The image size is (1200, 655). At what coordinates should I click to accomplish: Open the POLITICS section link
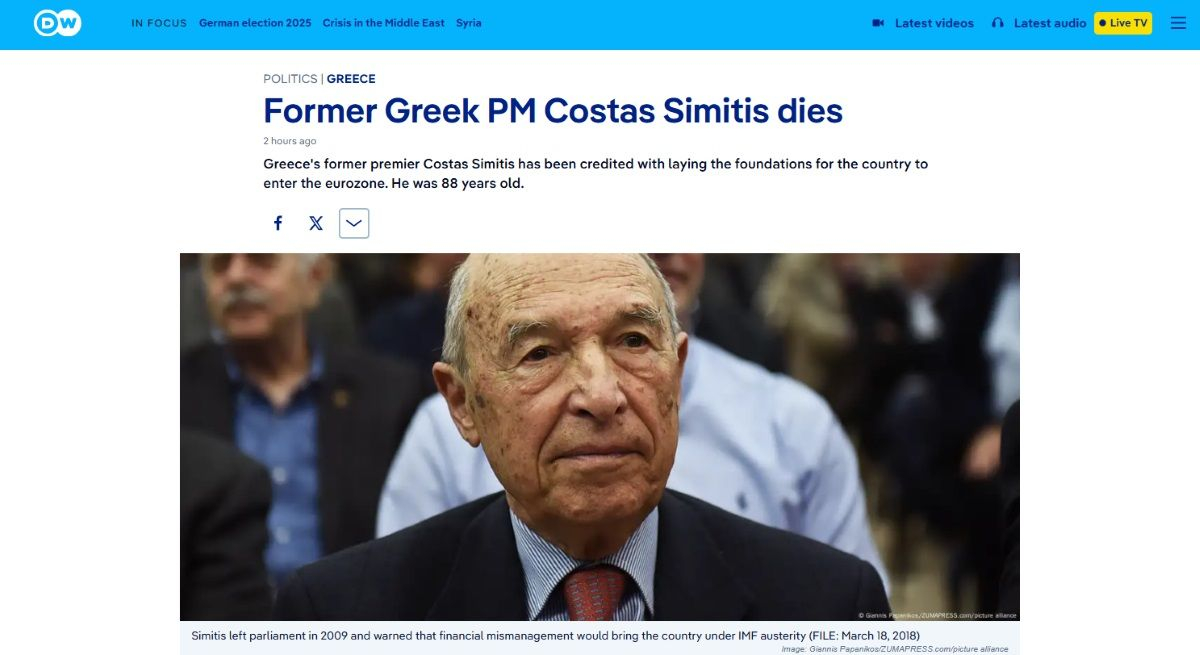(x=290, y=78)
